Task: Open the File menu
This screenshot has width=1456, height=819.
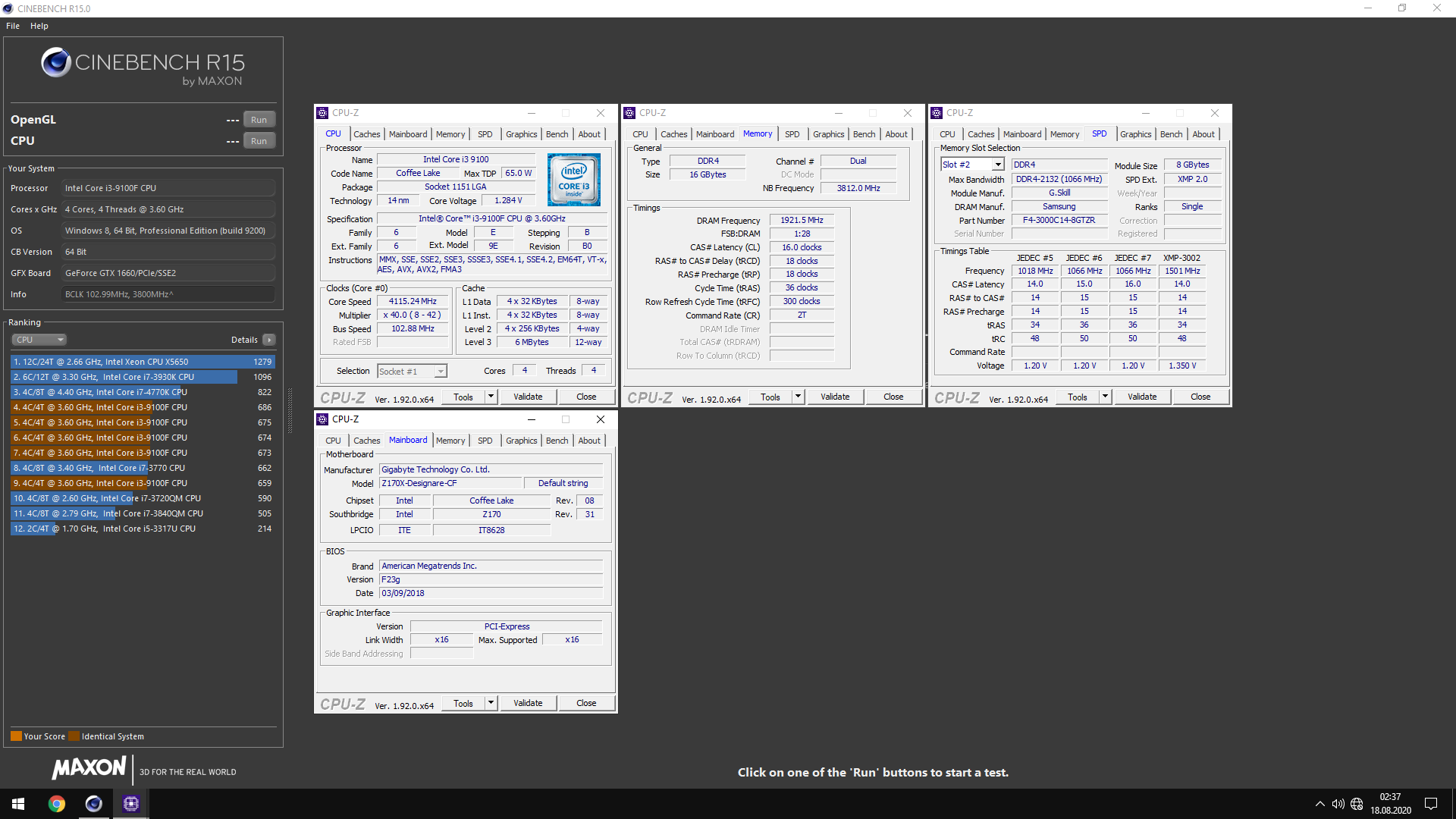Action: coord(13,26)
